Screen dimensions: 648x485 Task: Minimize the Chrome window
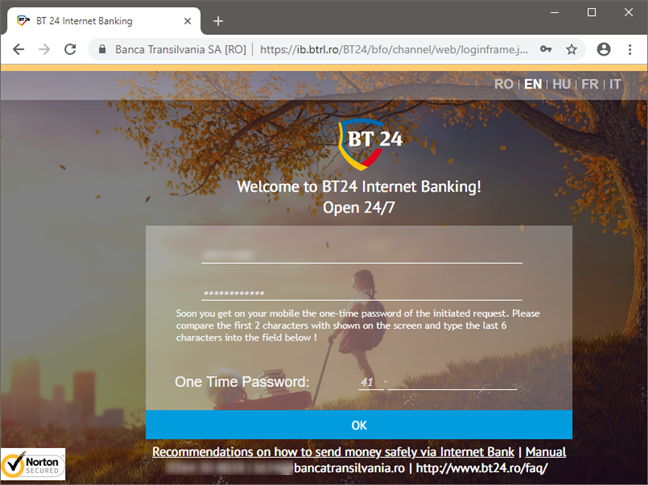tap(555, 12)
